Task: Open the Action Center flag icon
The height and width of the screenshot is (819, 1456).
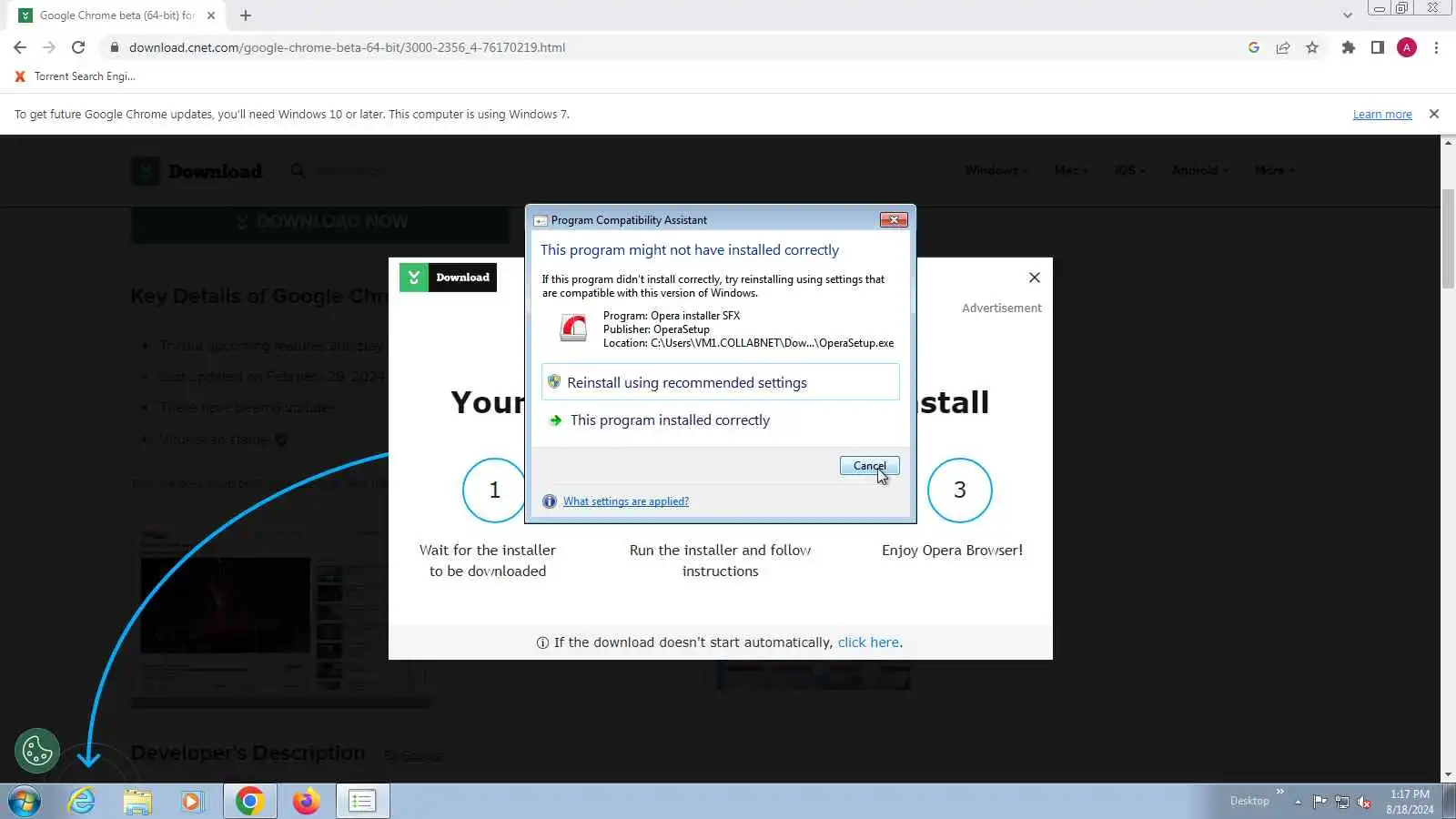Action: [1319, 802]
